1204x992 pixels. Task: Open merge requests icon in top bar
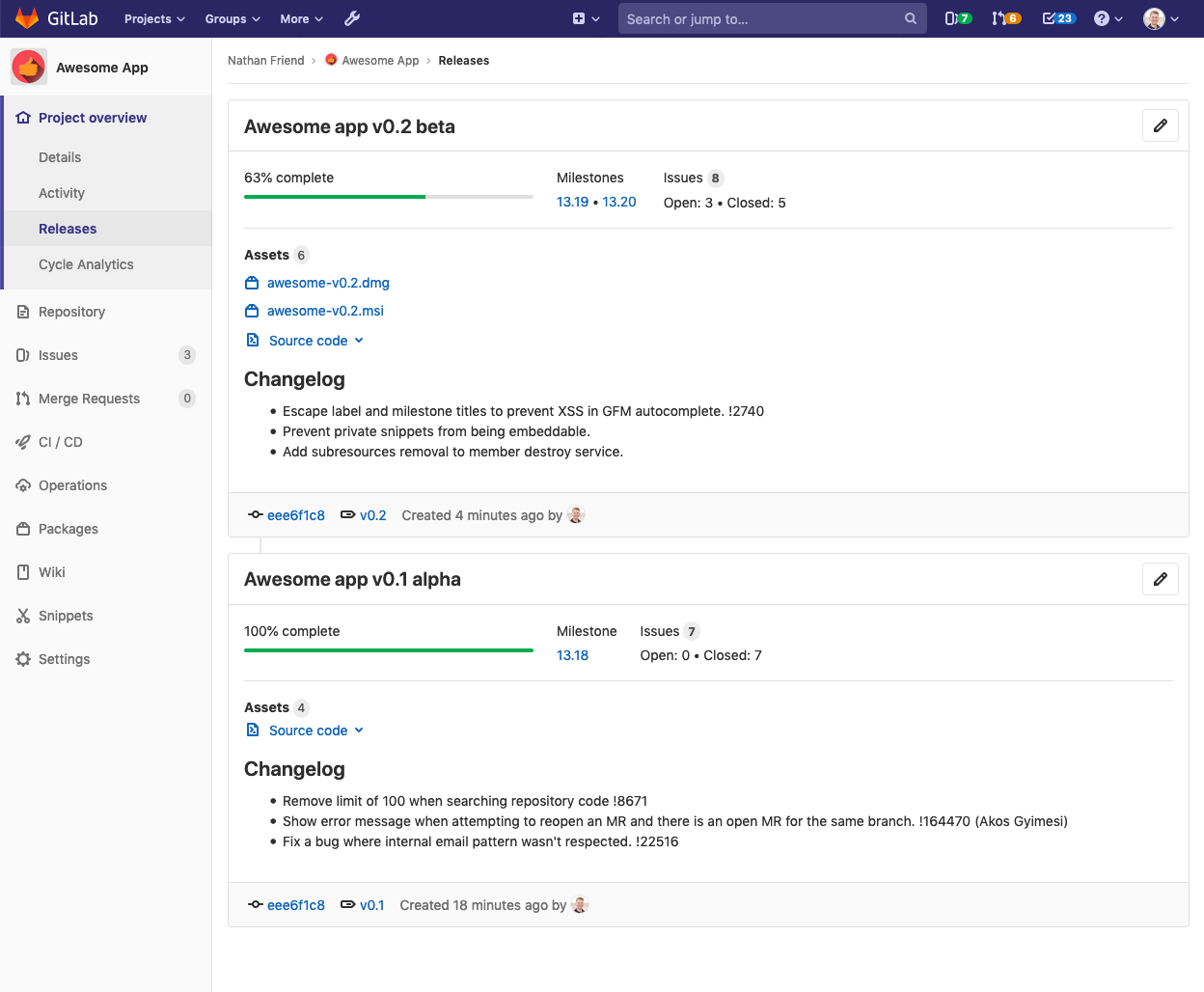coord(1005,18)
